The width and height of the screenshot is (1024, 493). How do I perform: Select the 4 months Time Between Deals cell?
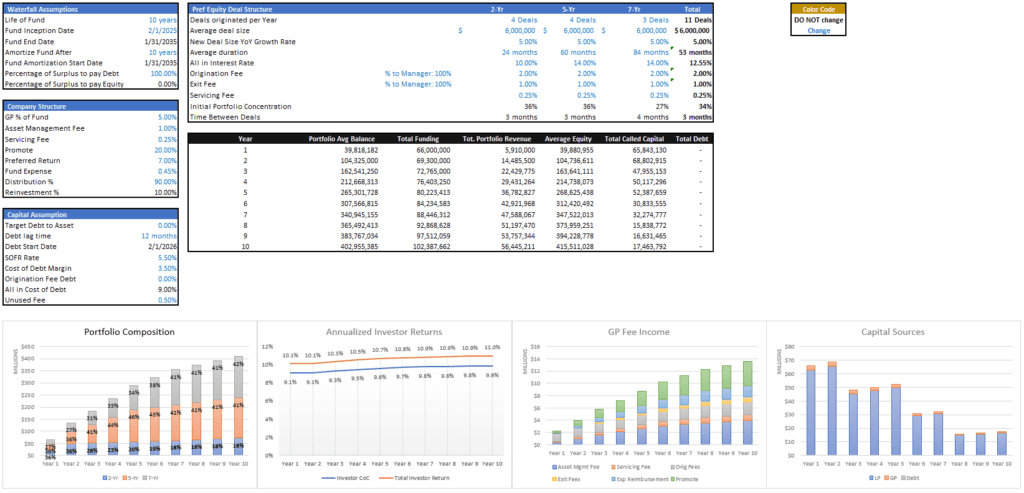[651, 117]
